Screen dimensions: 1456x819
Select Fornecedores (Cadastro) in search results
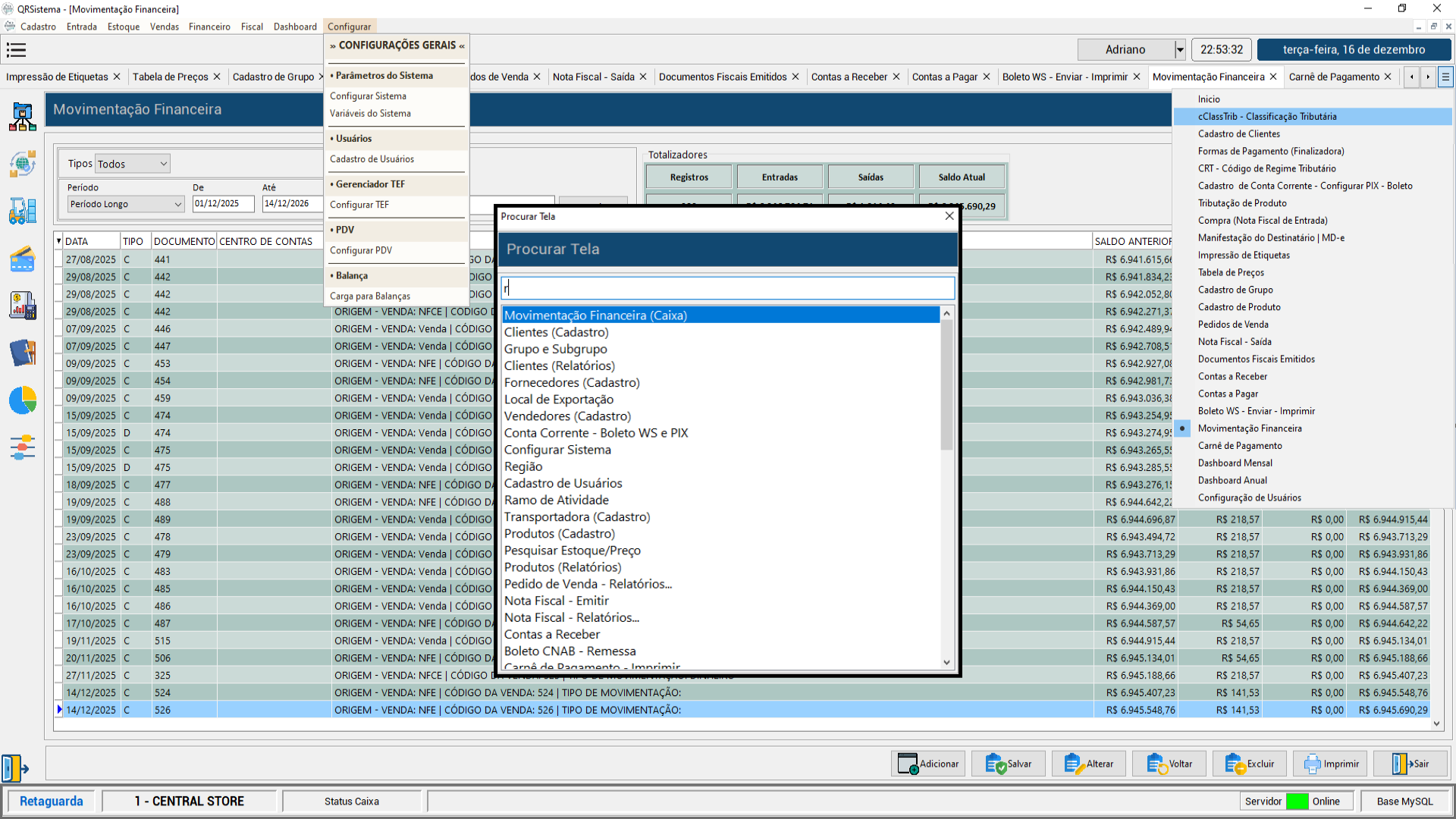pyautogui.click(x=572, y=383)
